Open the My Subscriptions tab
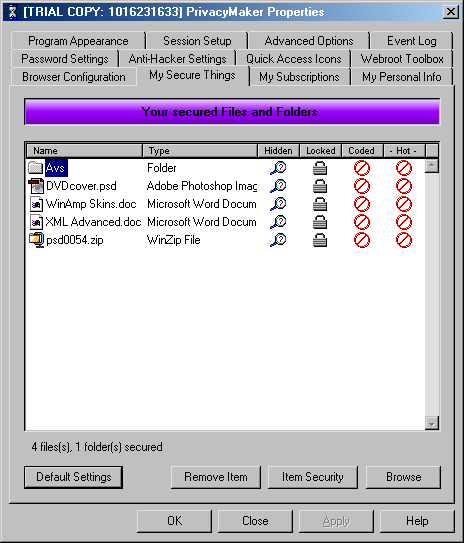This screenshot has height=543, width=464. click(299, 77)
